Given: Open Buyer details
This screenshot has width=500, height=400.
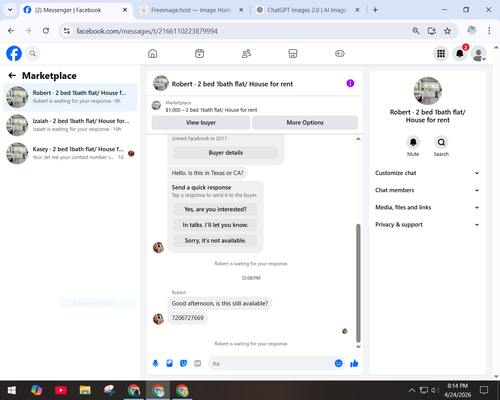Looking at the screenshot, I should click(x=226, y=153).
